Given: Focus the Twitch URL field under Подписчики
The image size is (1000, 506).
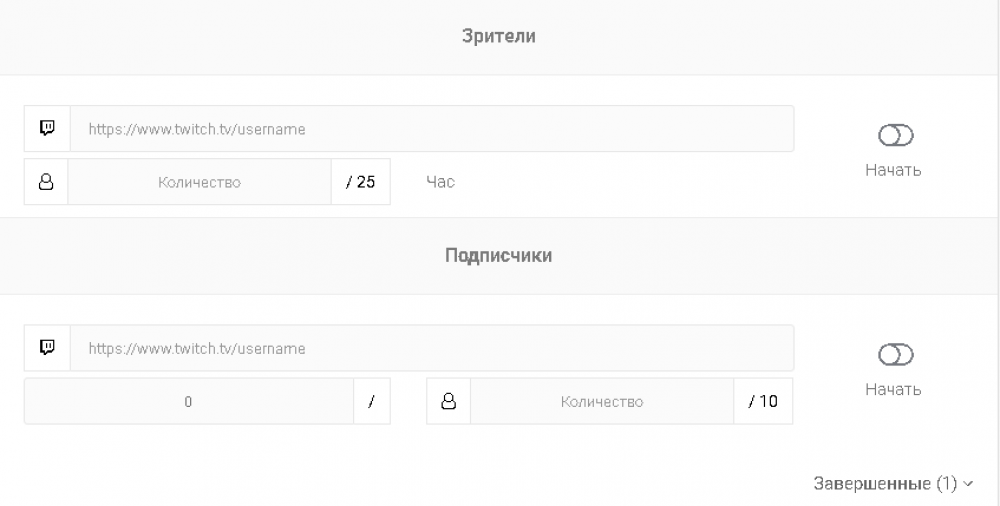Looking at the screenshot, I should coord(432,348).
